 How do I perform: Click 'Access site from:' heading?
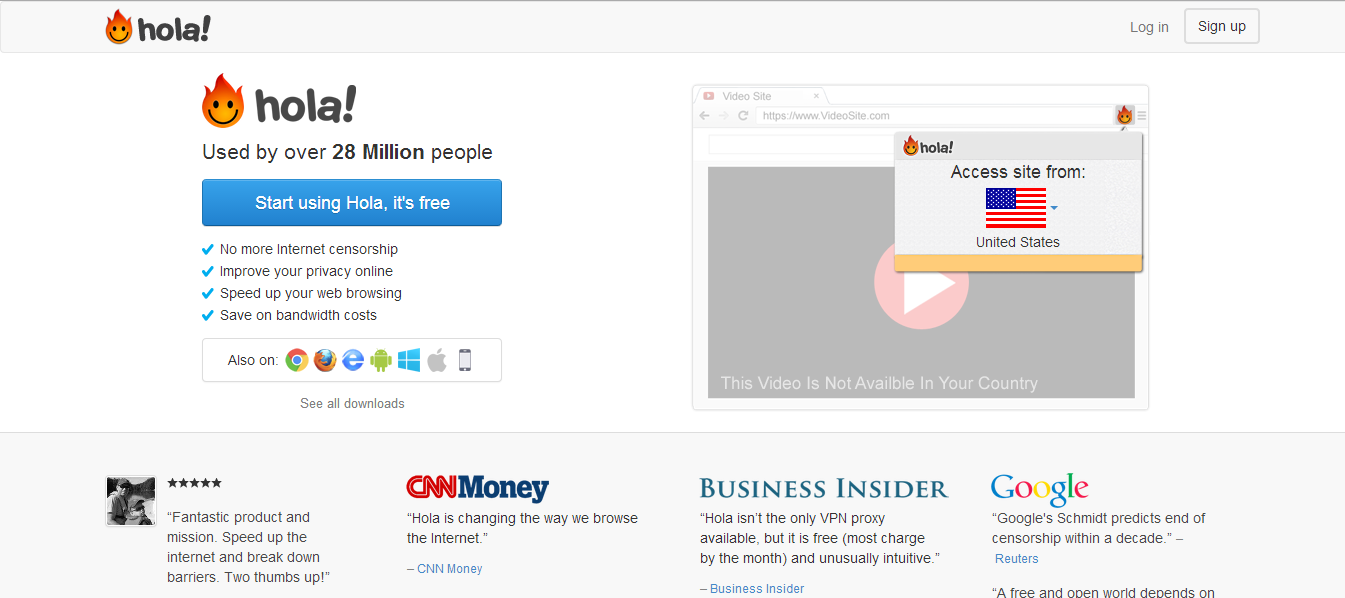pyautogui.click(x=1018, y=172)
